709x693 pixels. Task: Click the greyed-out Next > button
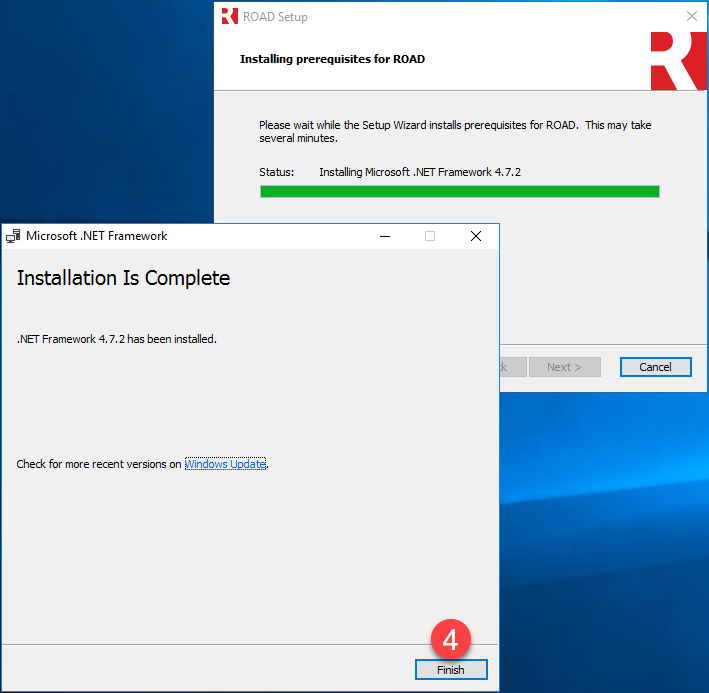tap(564, 367)
